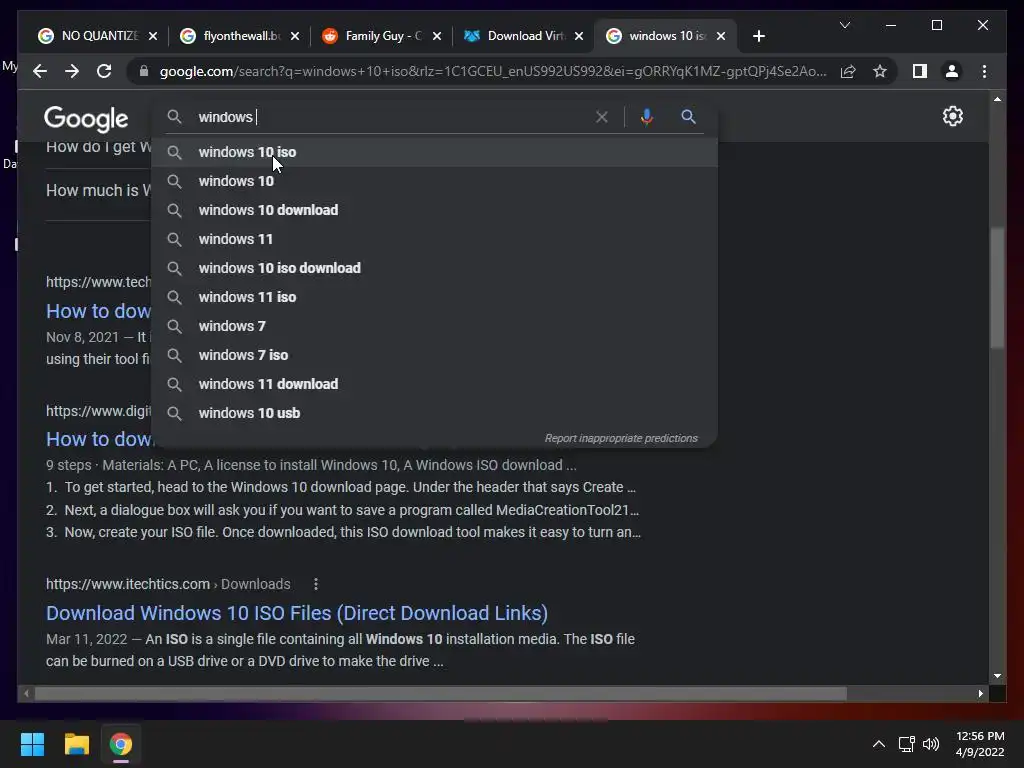Choose suggestion 'windows 10 iso download'
Viewport: 1024px width, 768px height.
pyautogui.click(x=434, y=268)
